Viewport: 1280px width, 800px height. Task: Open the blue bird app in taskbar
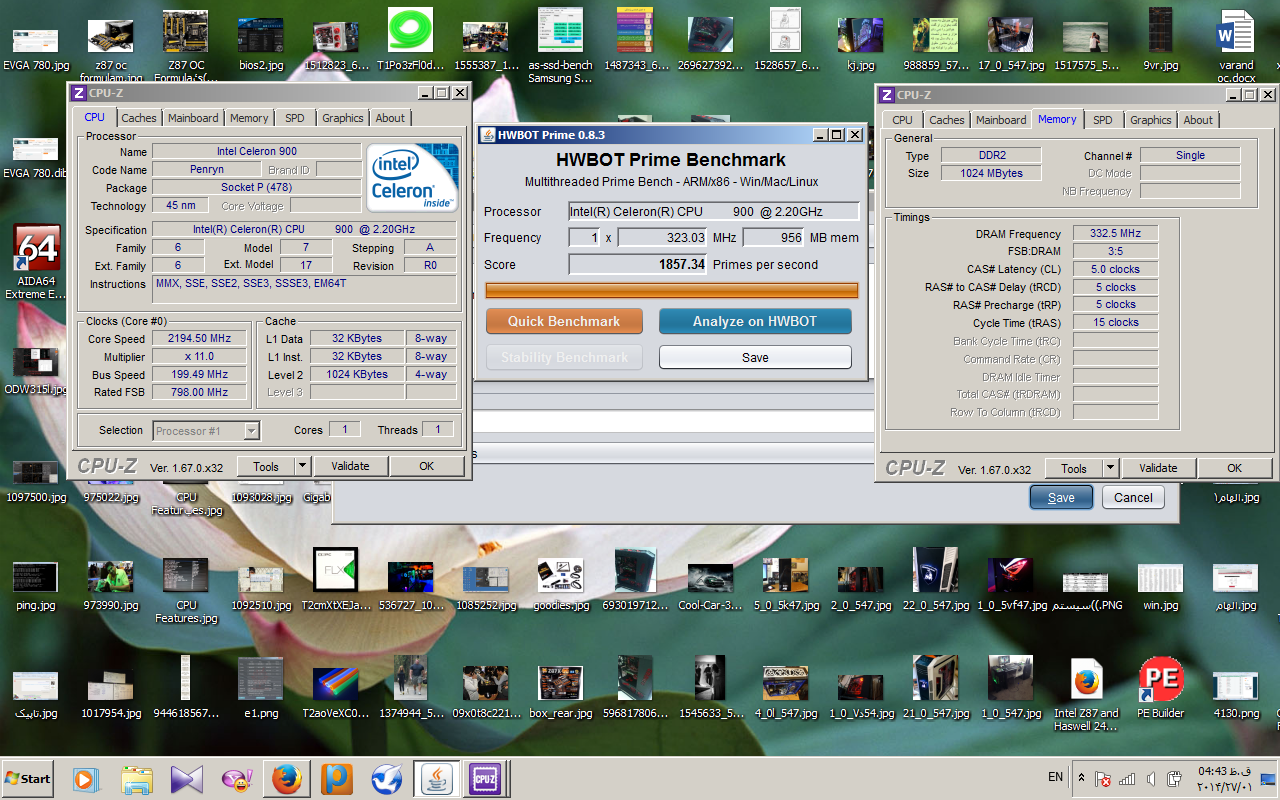(387, 779)
